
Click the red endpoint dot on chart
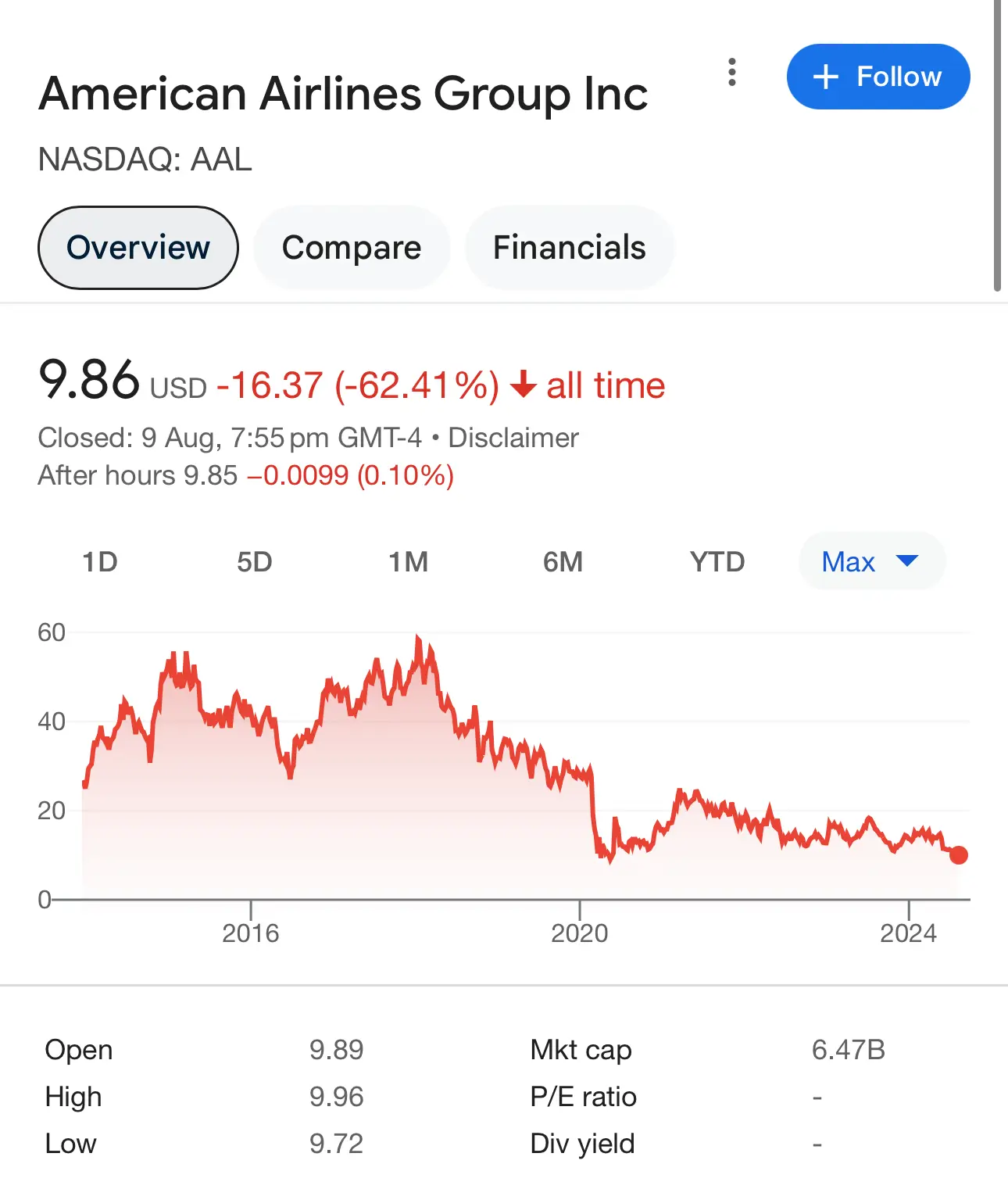[x=959, y=855]
